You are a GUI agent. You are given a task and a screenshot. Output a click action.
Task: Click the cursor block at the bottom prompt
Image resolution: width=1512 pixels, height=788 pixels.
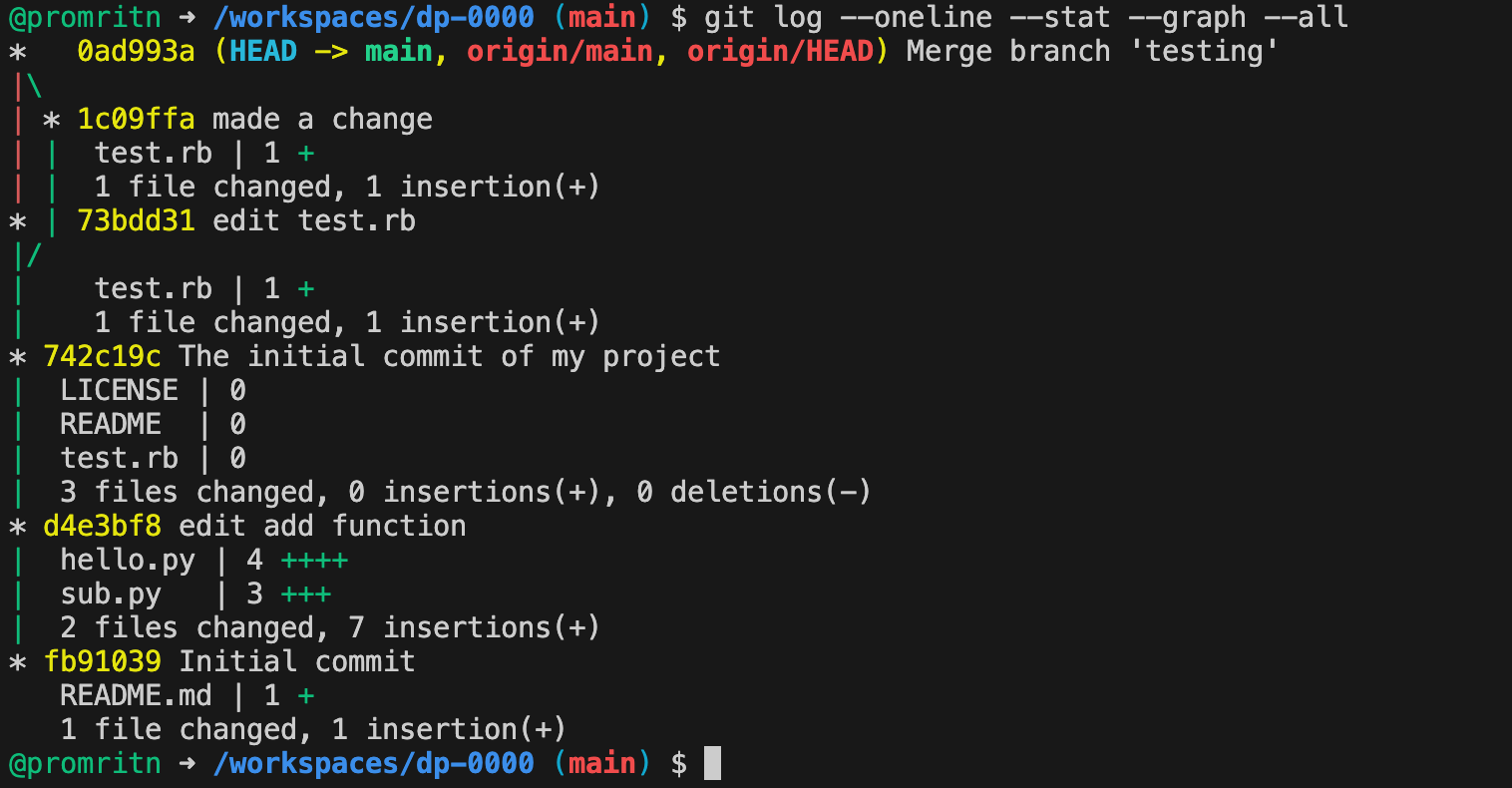click(712, 764)
